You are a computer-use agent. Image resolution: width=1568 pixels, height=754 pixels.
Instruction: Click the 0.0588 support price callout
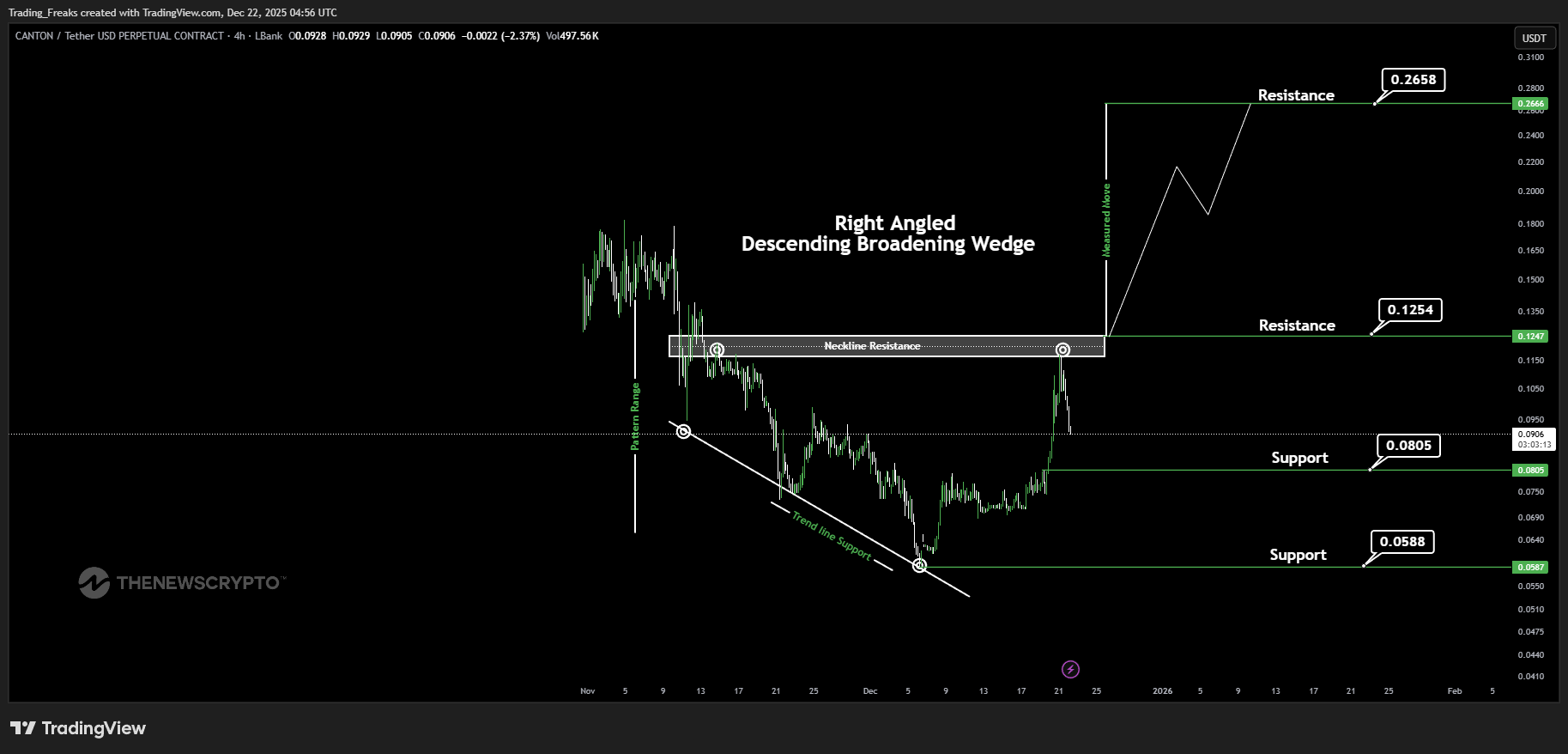point(1402,542)
